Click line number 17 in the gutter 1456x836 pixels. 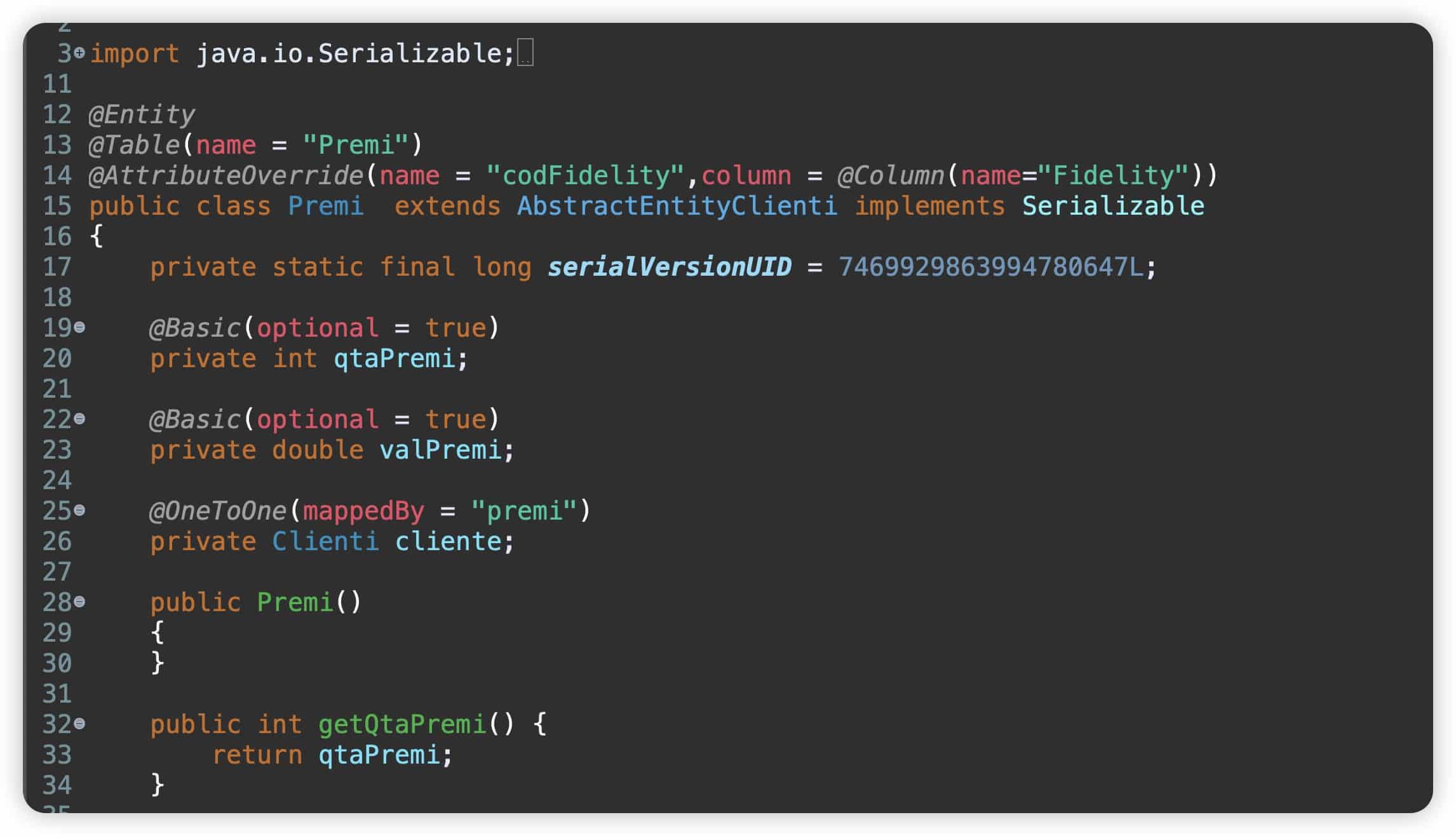click(x=57, y=267)
